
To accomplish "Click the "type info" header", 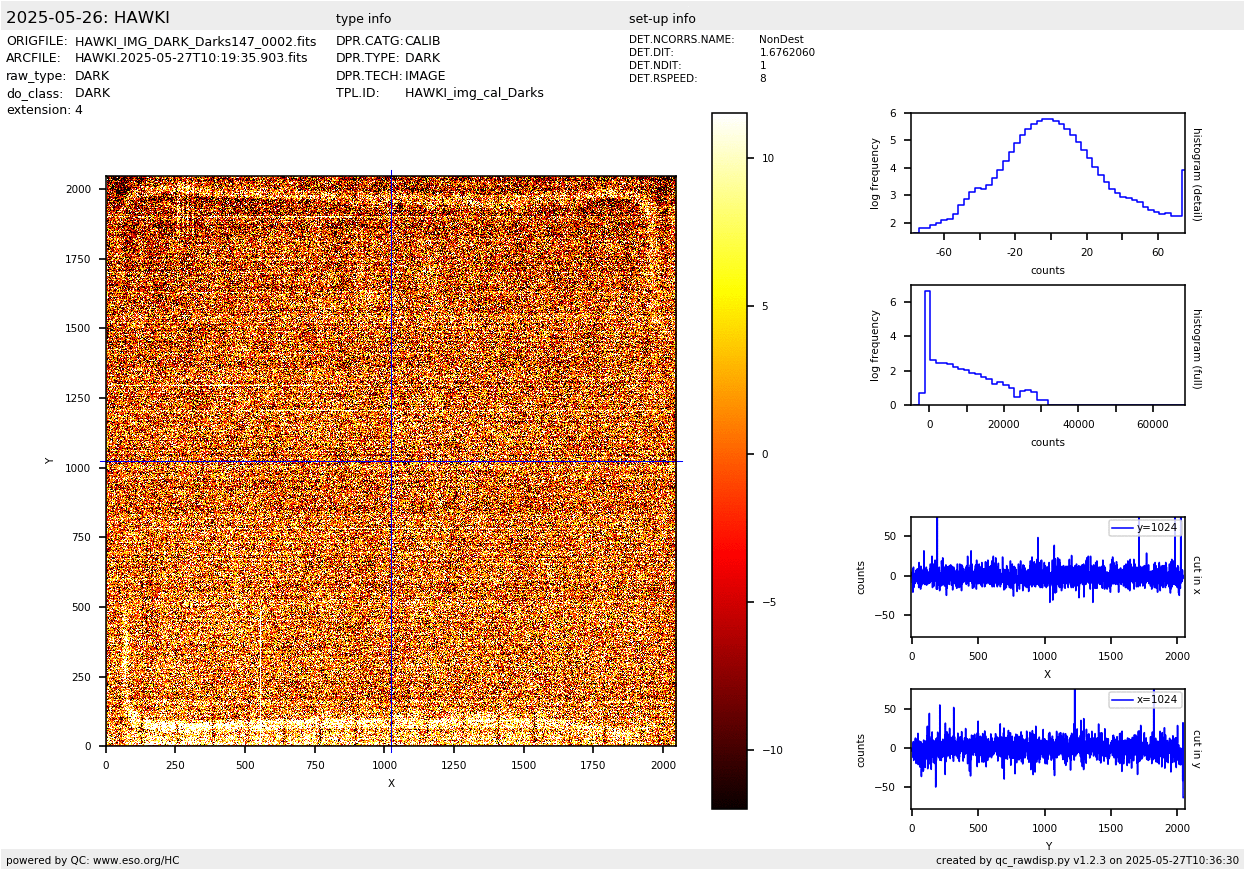I will [363, 19].
